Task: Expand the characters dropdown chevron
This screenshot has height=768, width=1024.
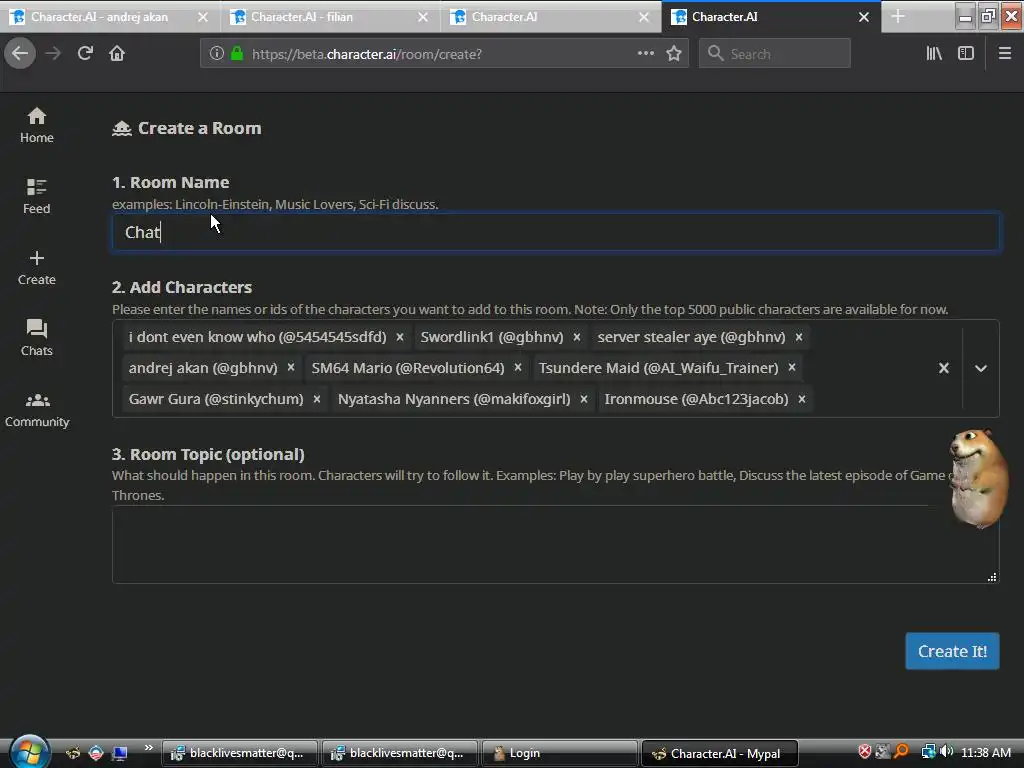Action: coord(981,368)
